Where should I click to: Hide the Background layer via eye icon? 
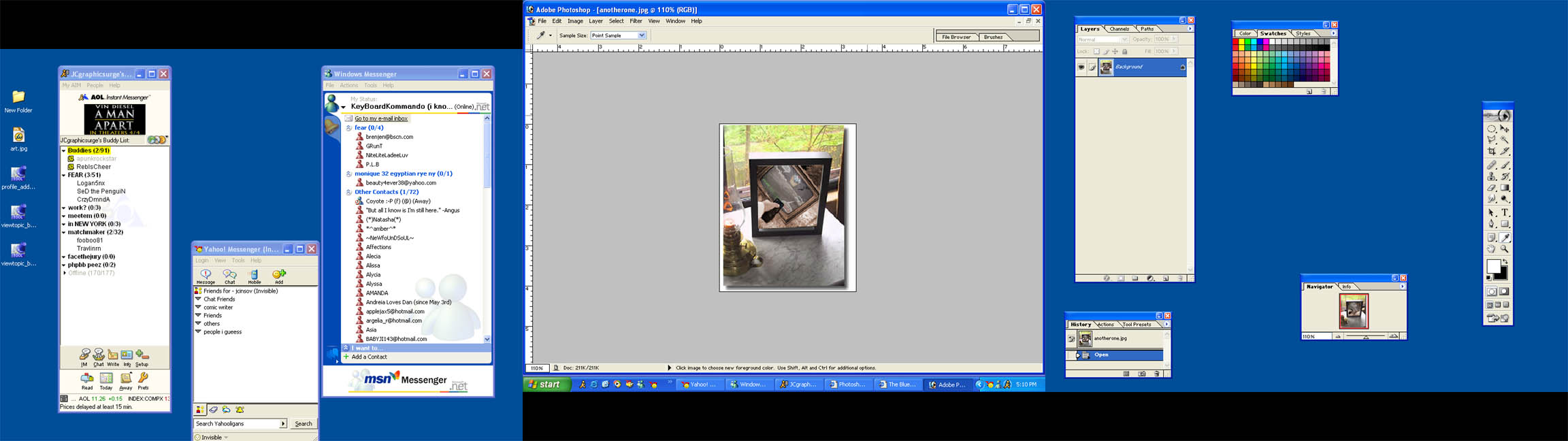1081,67
